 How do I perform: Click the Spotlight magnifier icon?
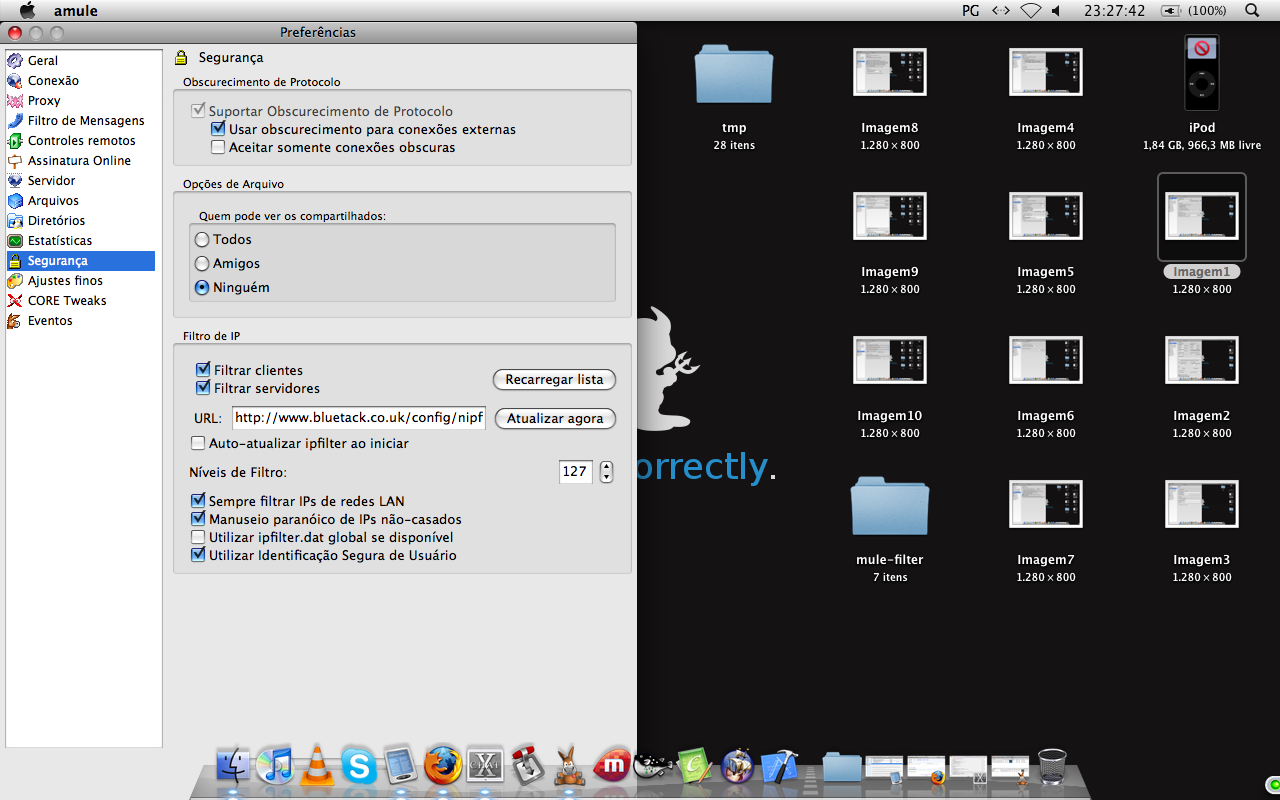tap(1252, 10)
